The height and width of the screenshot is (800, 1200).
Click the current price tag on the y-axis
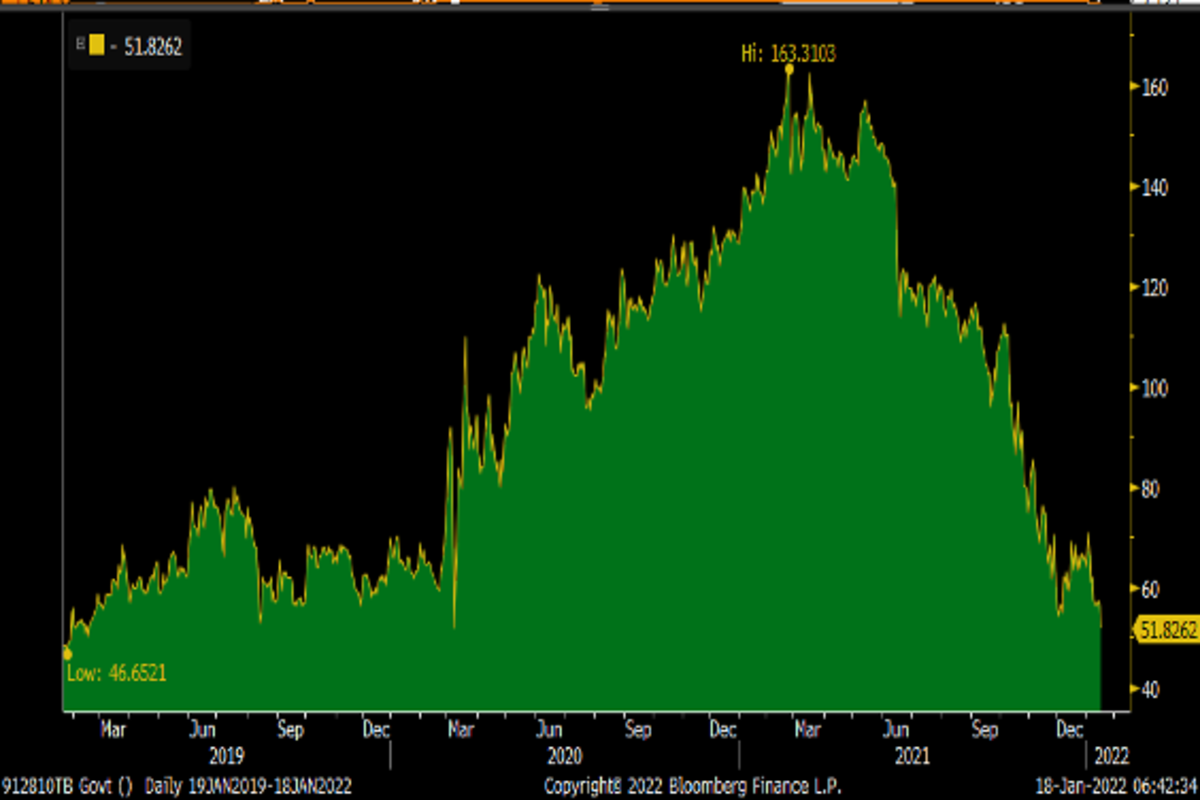point(1168,629)
